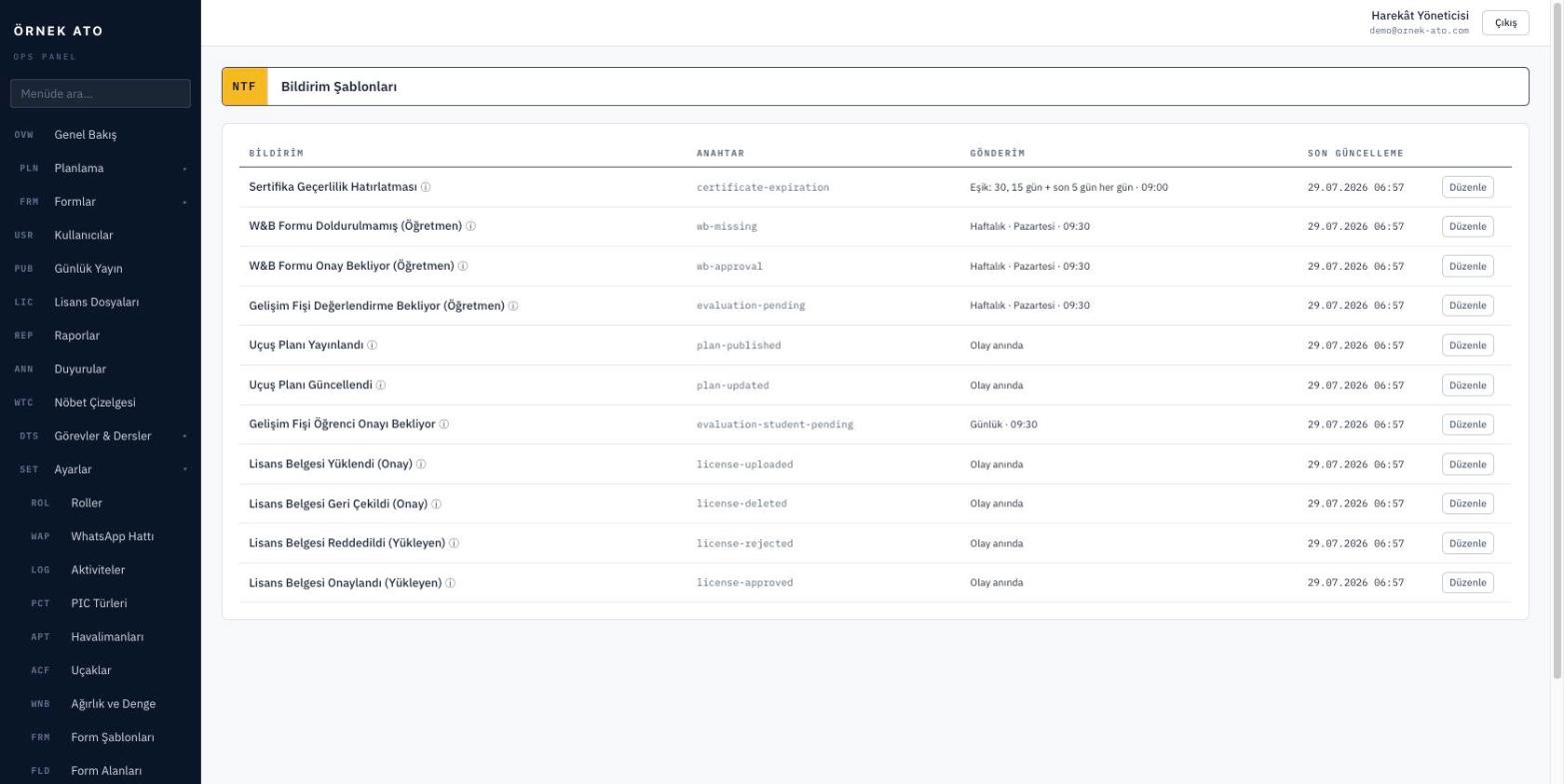1564x784 pixels.
Task: Click the Menüde ara search field
Action: (x=100, y=94)
